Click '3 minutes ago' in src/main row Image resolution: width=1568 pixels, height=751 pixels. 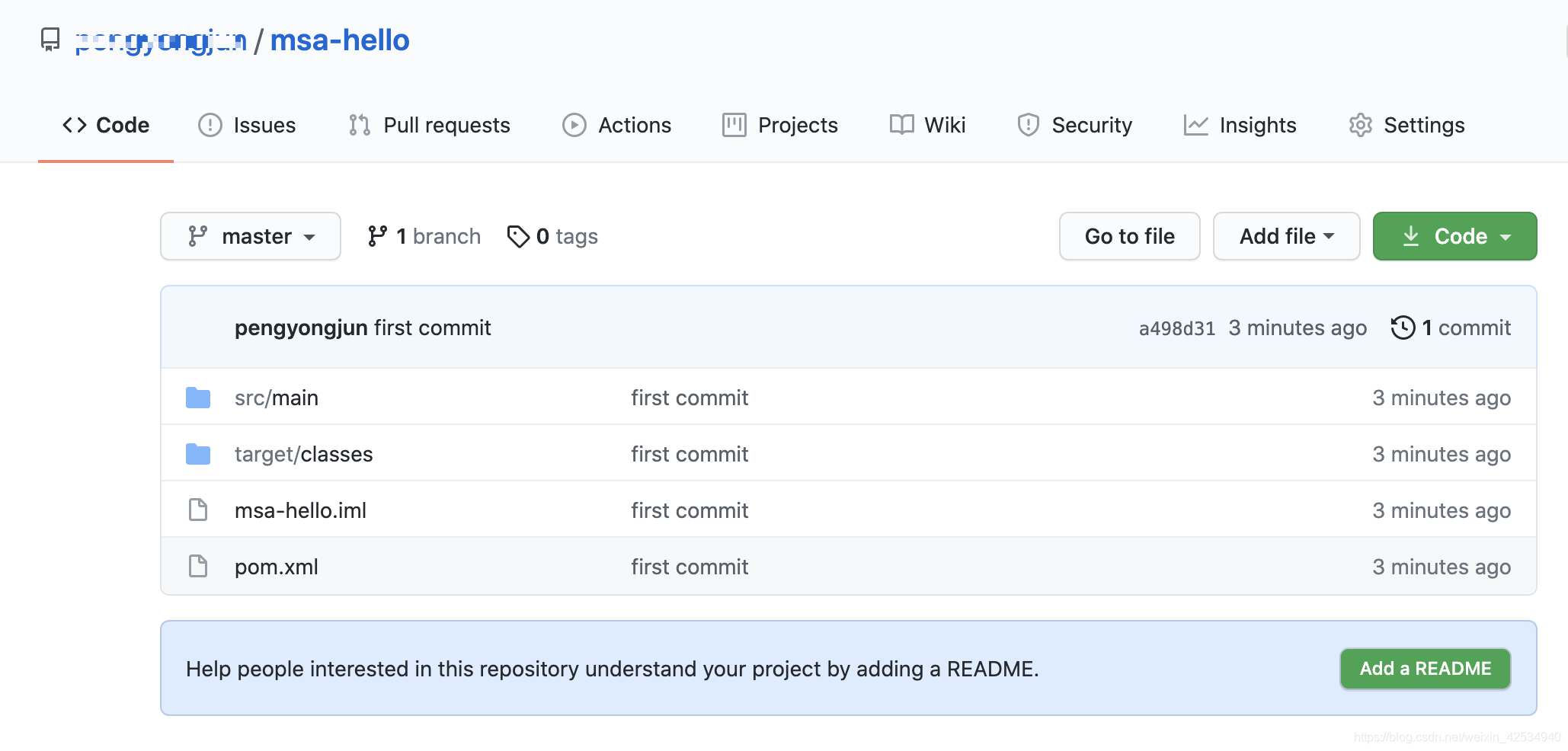(1442, 398)
